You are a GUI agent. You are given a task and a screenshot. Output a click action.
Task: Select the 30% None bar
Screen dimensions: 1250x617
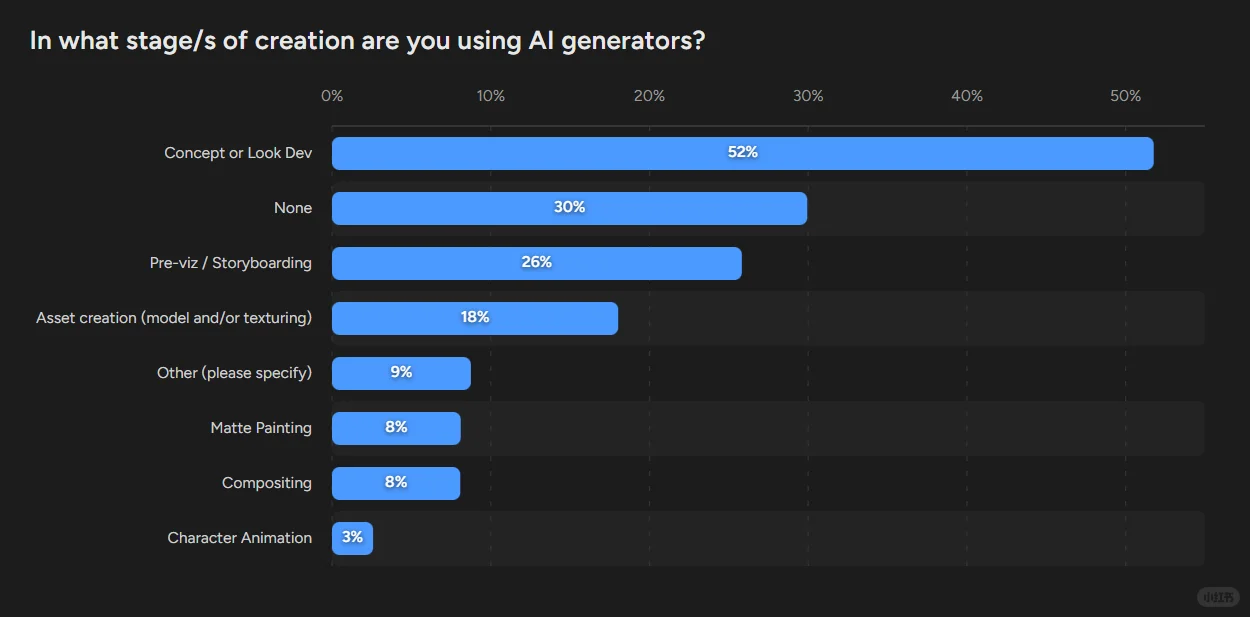pyautogui.click(x=569, y=208)
